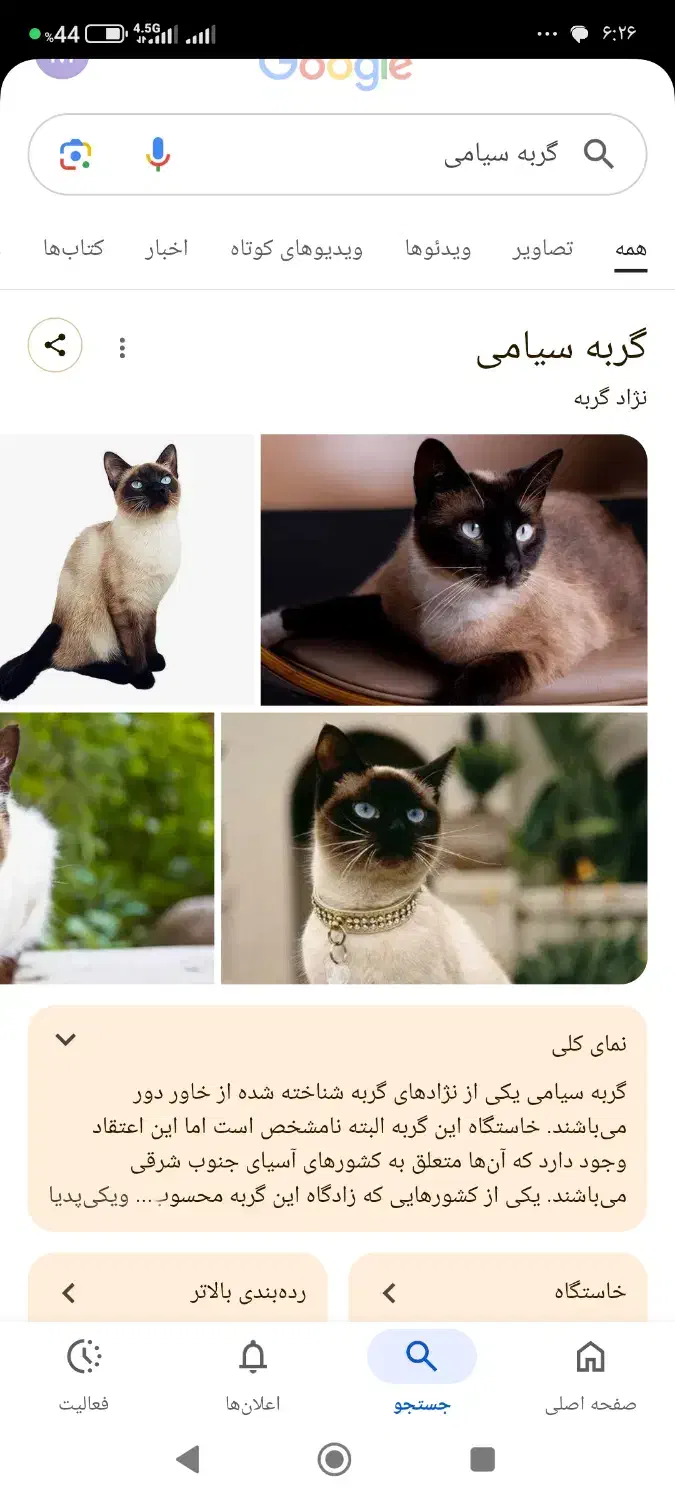This screenshot has width=675, height=1500.
Task: Open the فعالیت activity tab
Action: pyautogui.click(x=84, y=1375)
